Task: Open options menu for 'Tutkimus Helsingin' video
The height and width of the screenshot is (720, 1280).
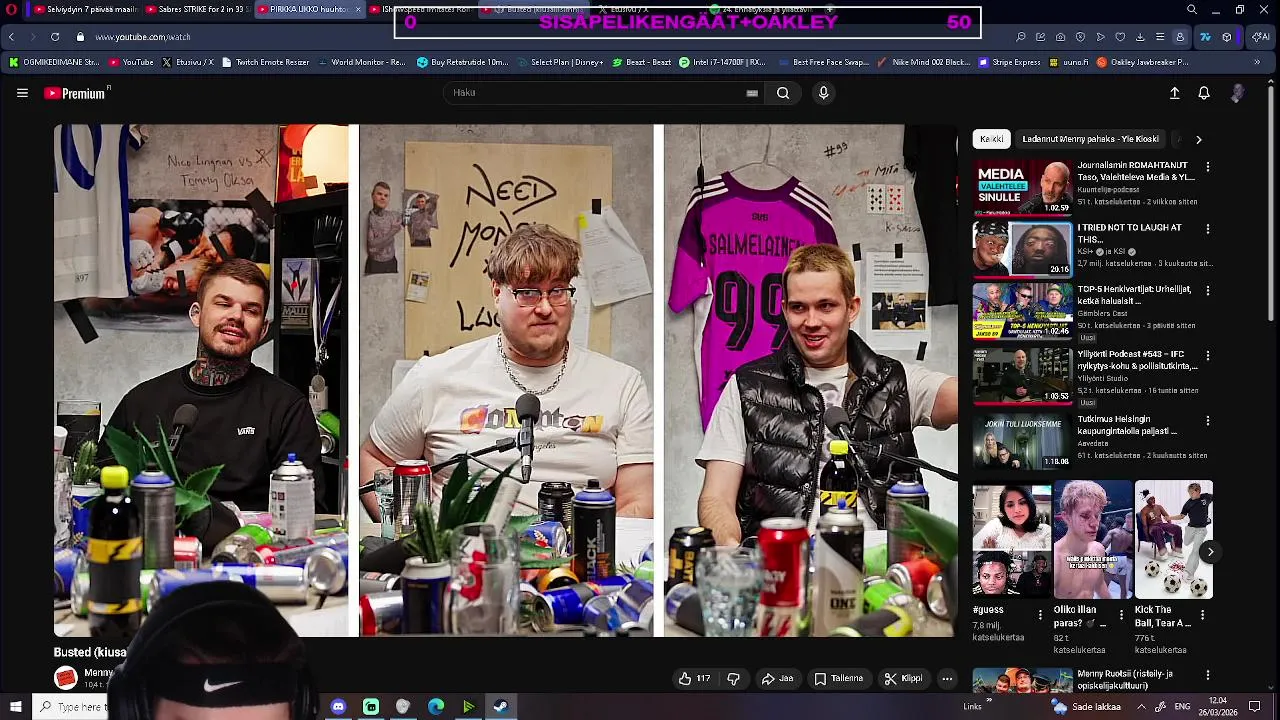Action: (1208, 421)
